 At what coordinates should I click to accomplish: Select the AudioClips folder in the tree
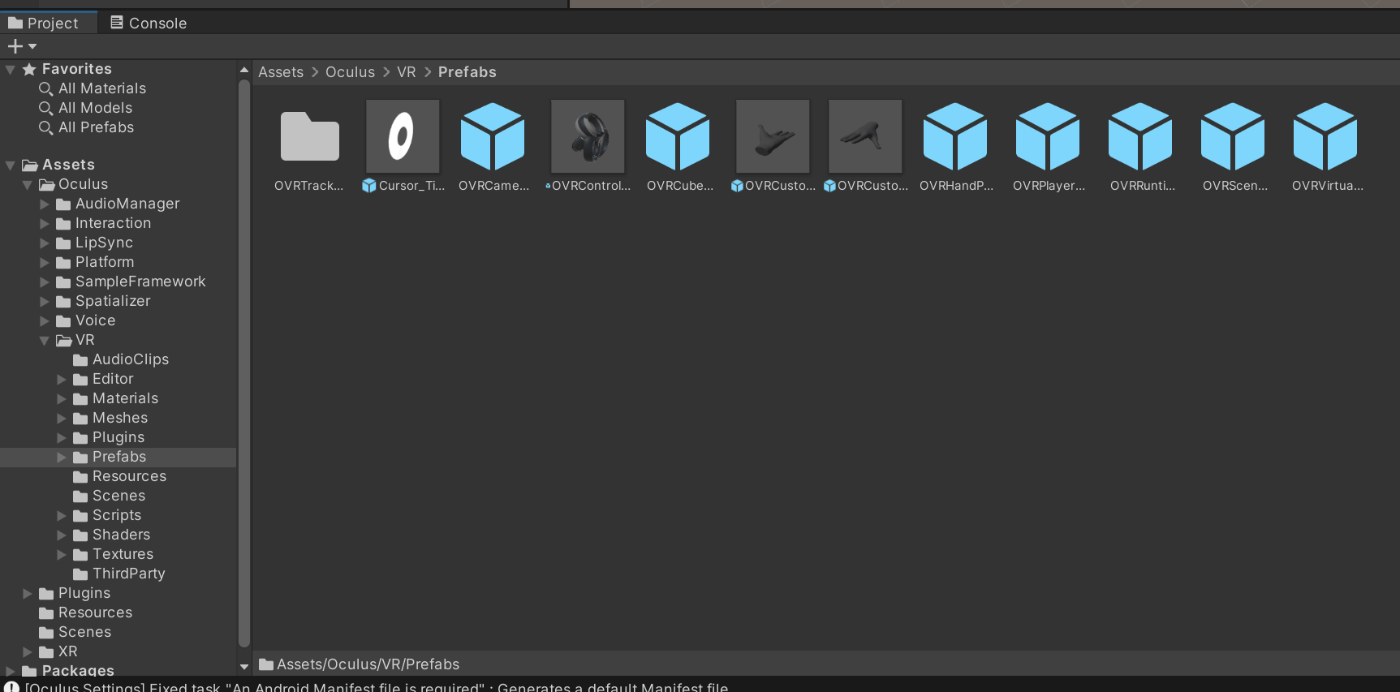click(120, 359)
